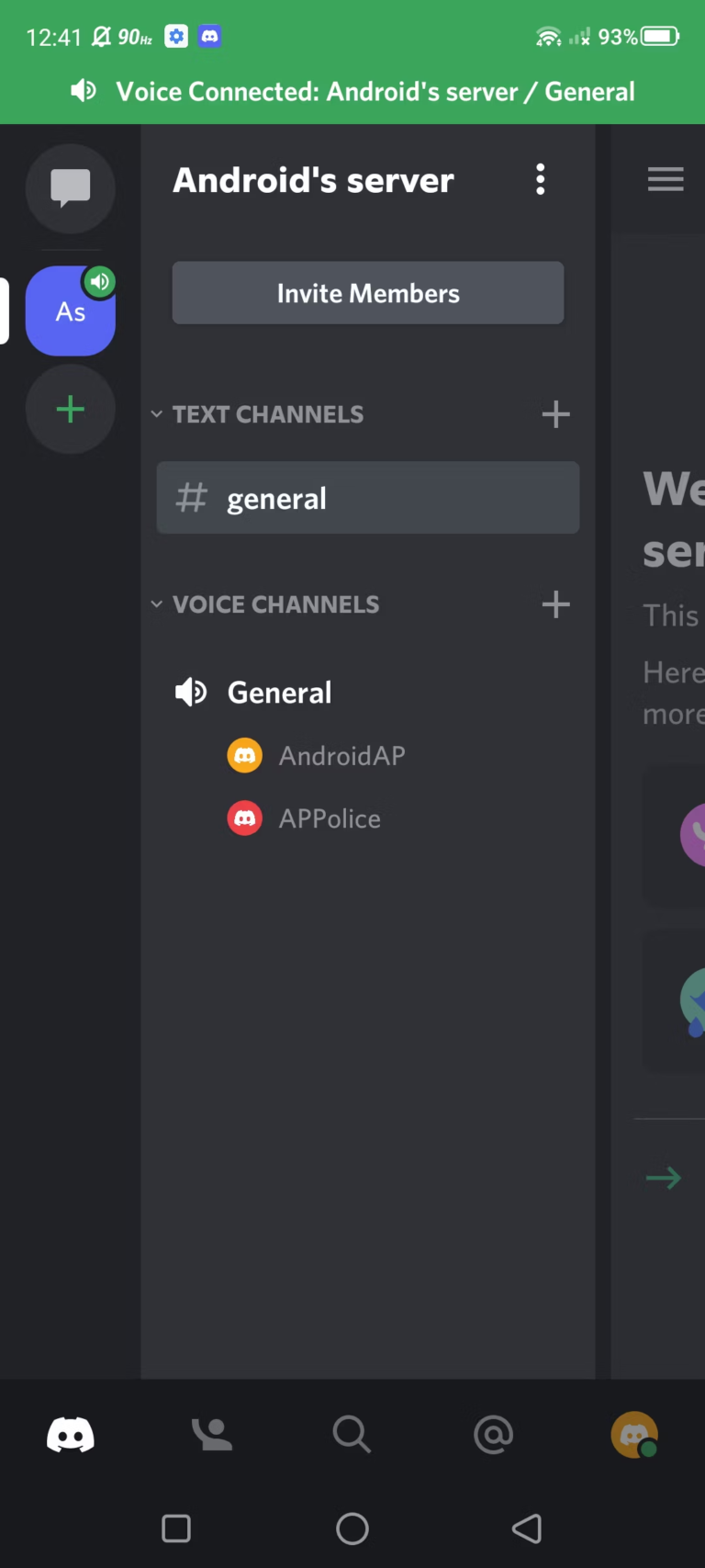
Task: Open direct messages with the chat bubble icon
Action: (x=71, y=189)
